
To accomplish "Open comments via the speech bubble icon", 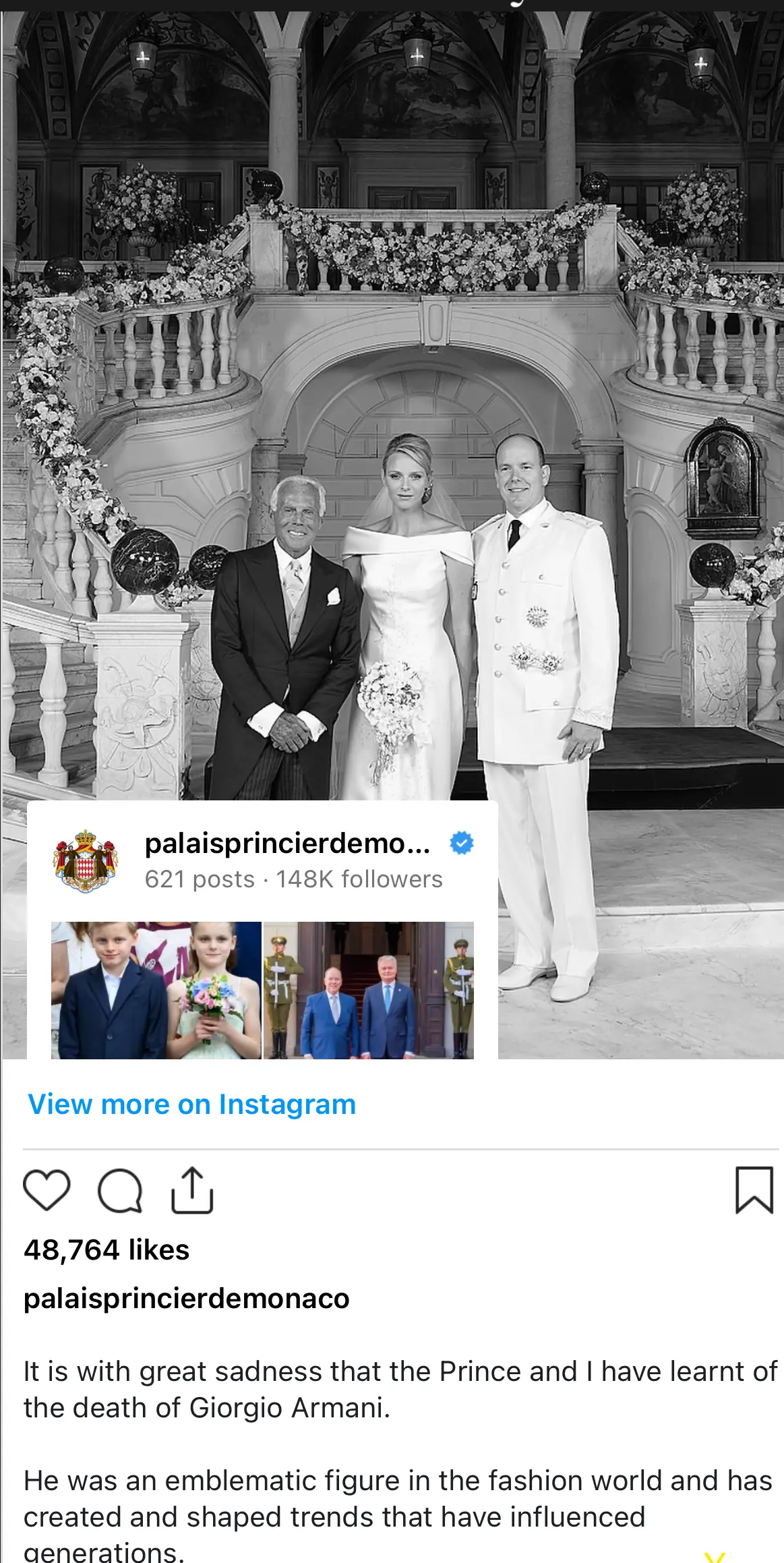I will coord(120,1191).
